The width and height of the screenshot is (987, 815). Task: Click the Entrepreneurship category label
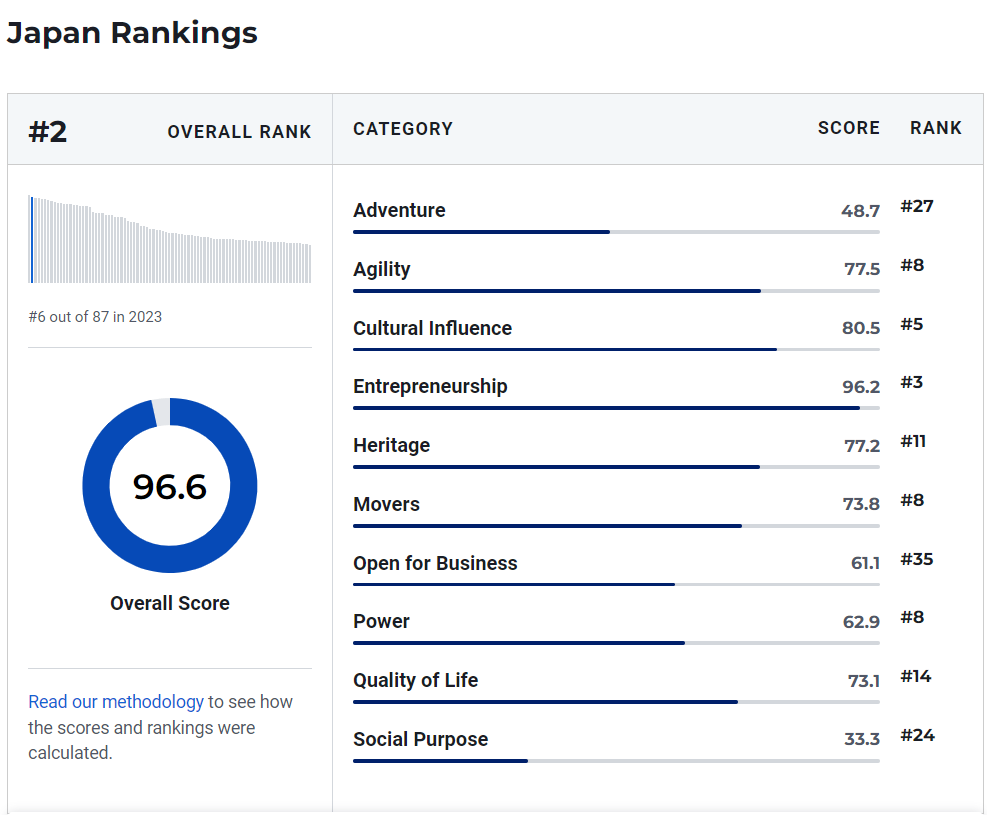430,386
